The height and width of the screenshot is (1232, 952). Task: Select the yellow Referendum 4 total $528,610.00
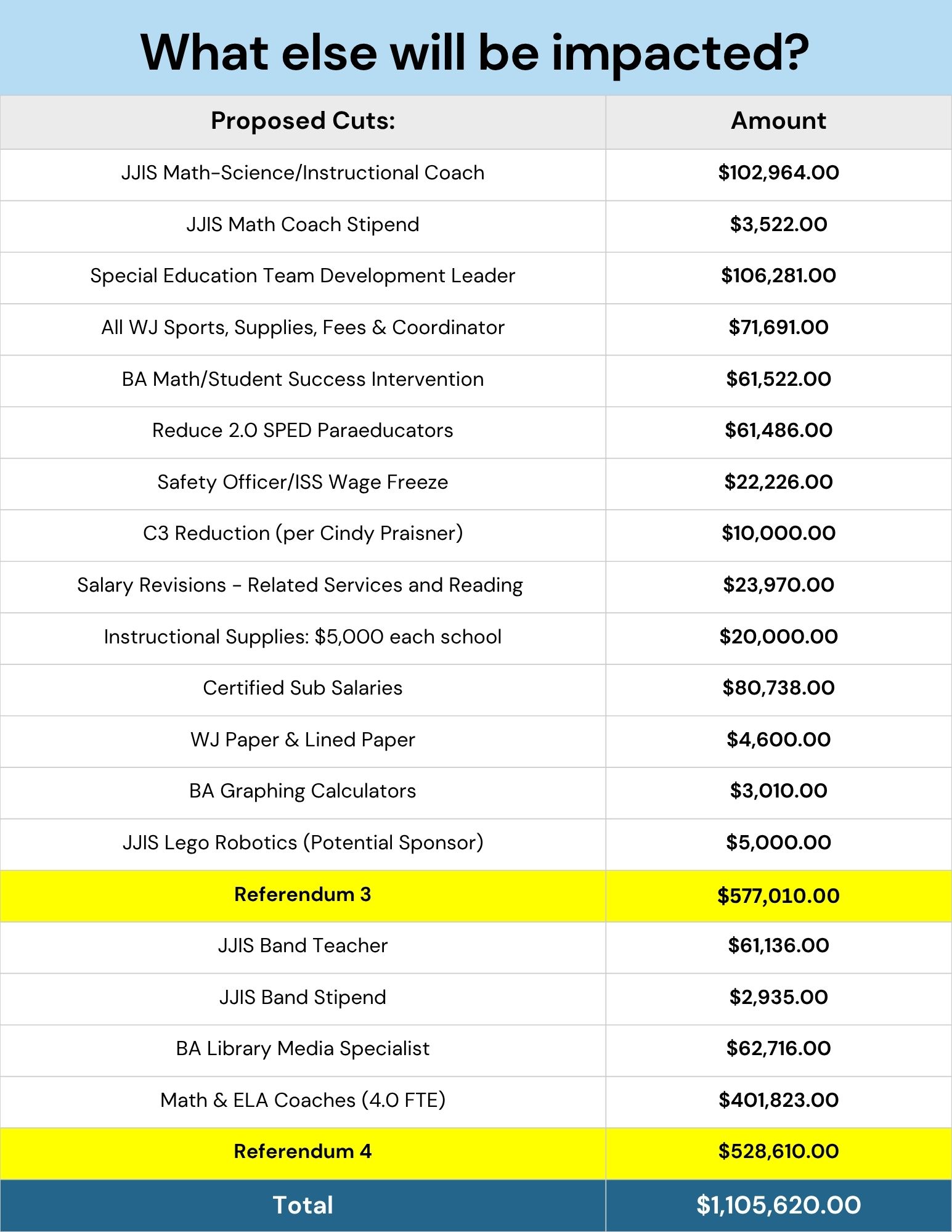[779, 1151]
